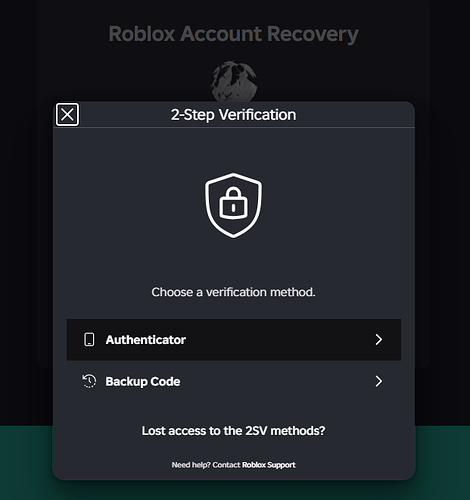Screen dimensions: 470x500
Task: Close the 2-Step Verification dialog
Action: tap(67, 115)
